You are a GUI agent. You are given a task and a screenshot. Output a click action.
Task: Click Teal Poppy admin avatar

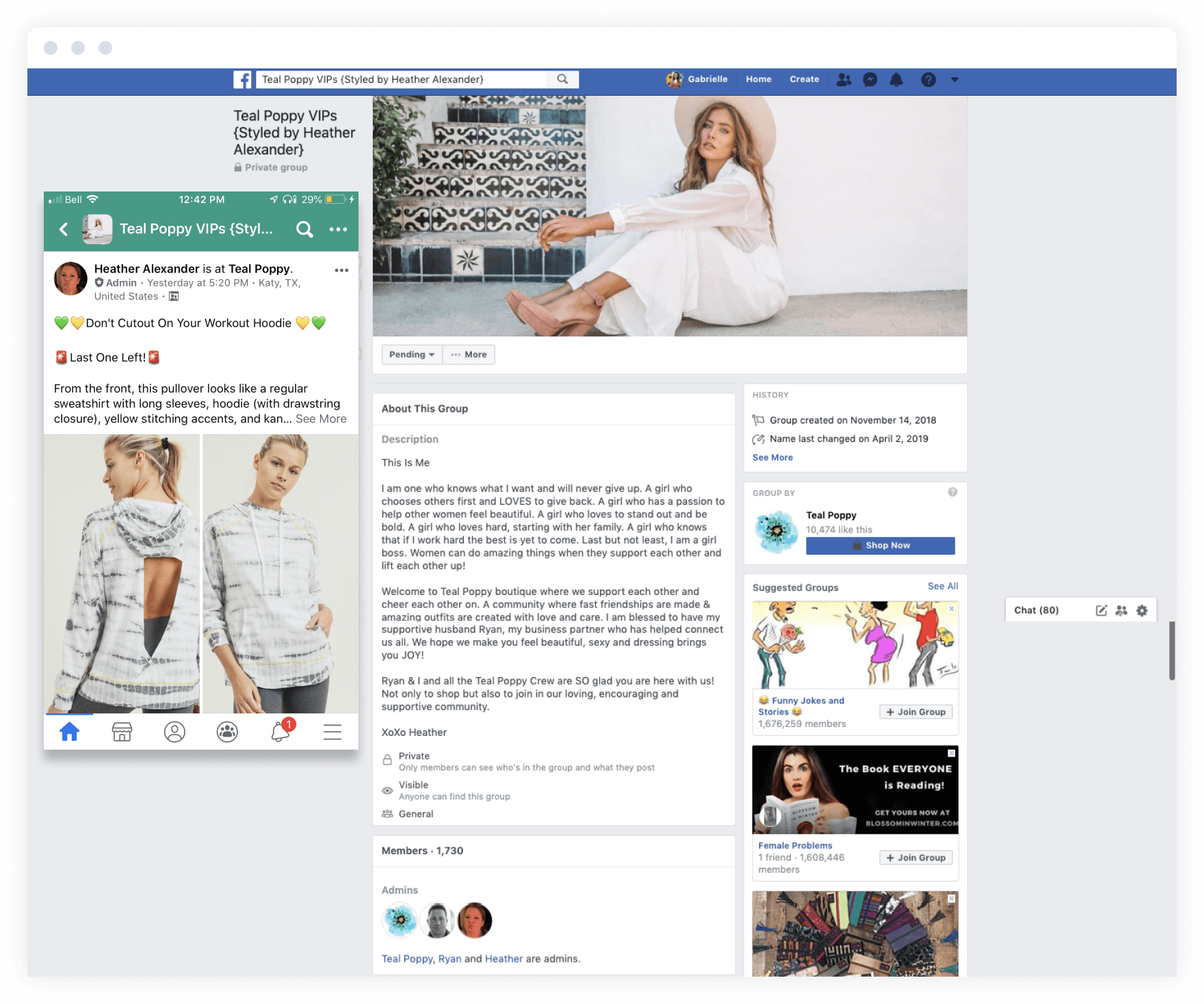400,920
